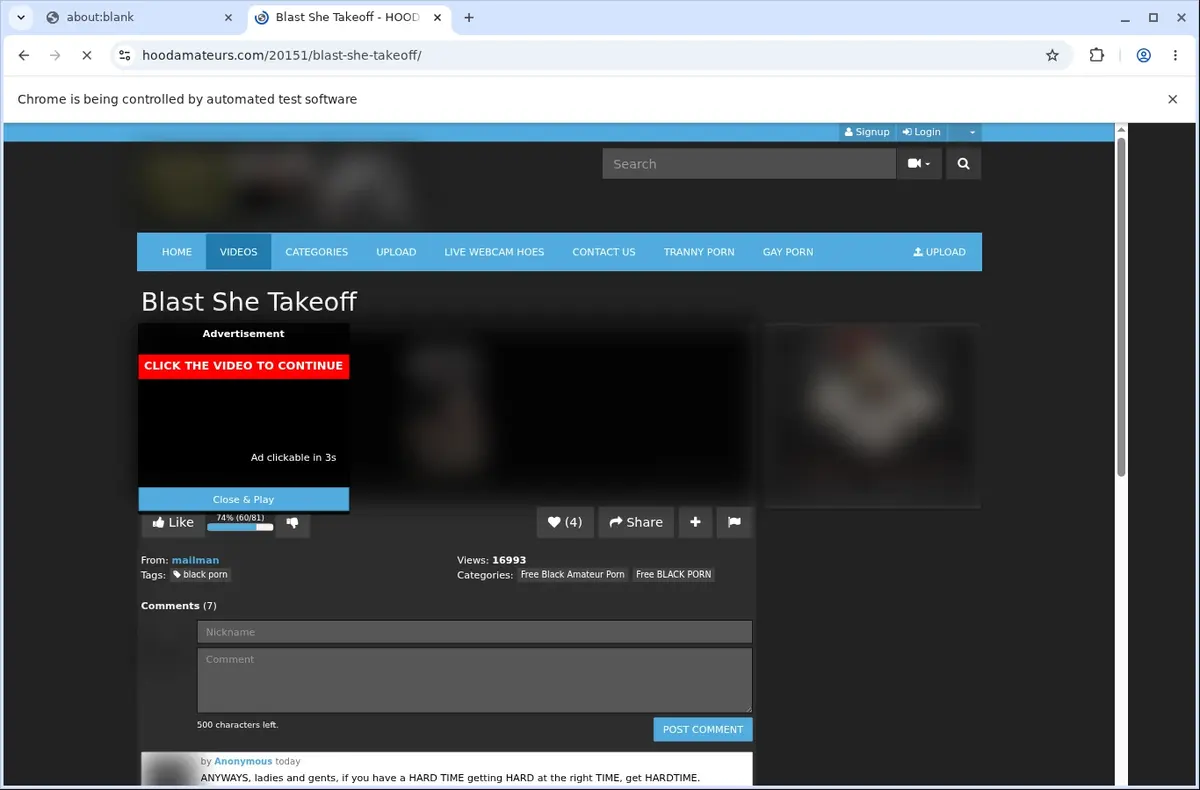
Task: Select the Blast She Takeoff tab
Action: [349, 17]
